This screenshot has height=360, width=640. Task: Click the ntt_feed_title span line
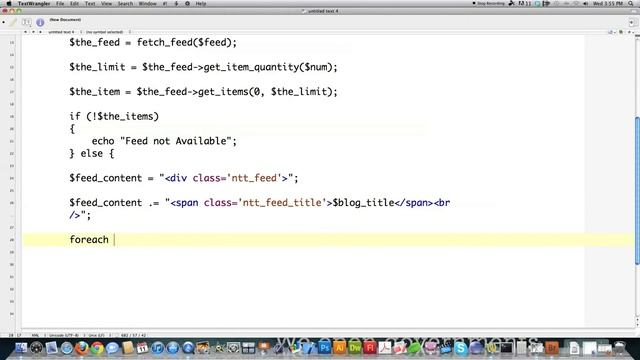pyautogui.click(x=260, y=209)
